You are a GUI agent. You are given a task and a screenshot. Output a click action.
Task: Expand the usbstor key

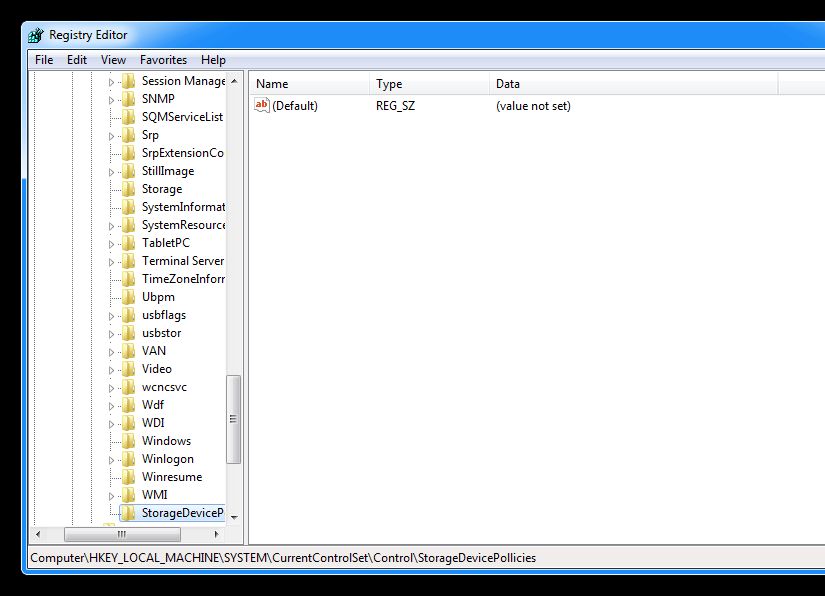(x=111, y=334)
